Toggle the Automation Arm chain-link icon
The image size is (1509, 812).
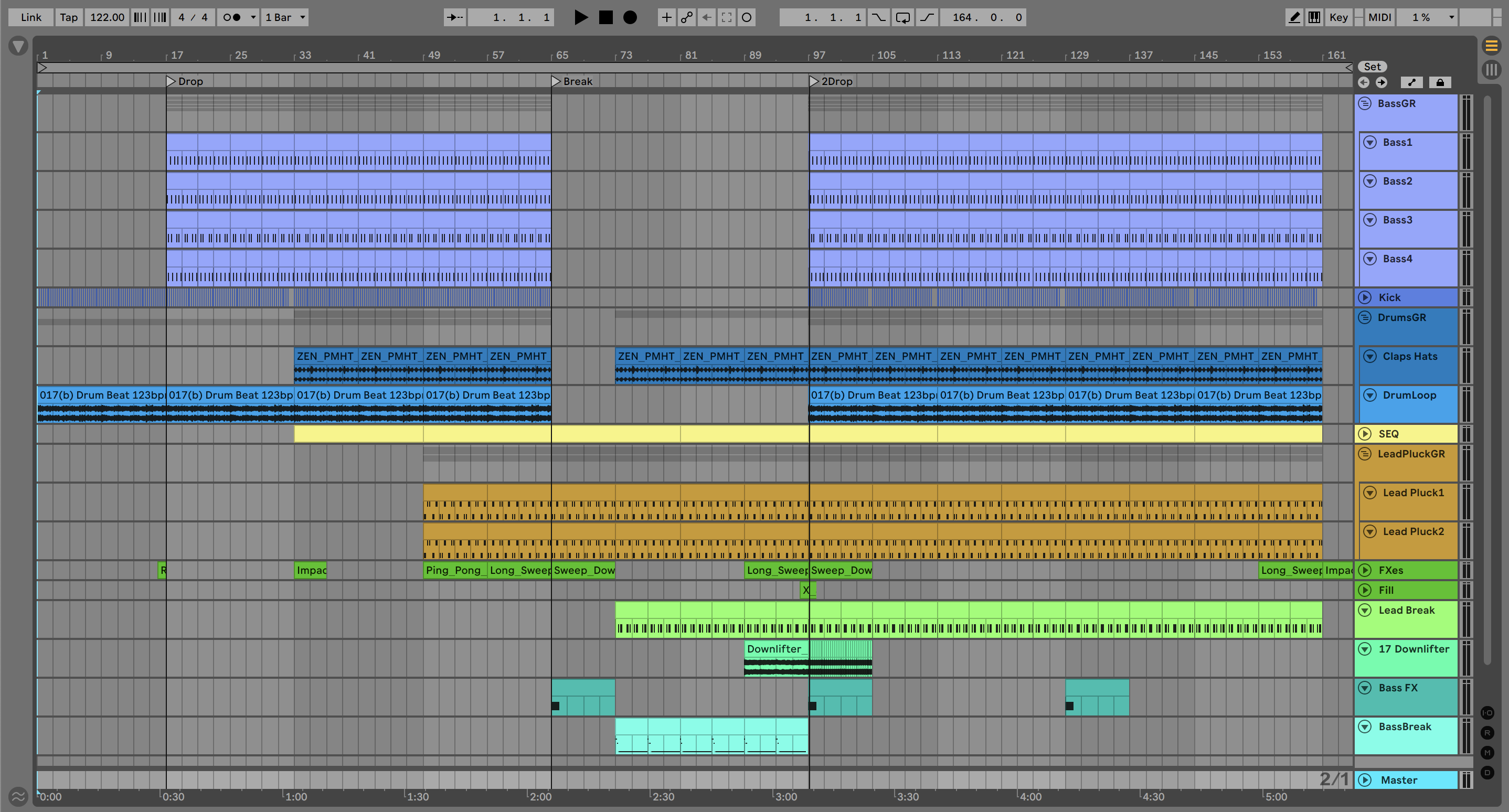[686, 17]
